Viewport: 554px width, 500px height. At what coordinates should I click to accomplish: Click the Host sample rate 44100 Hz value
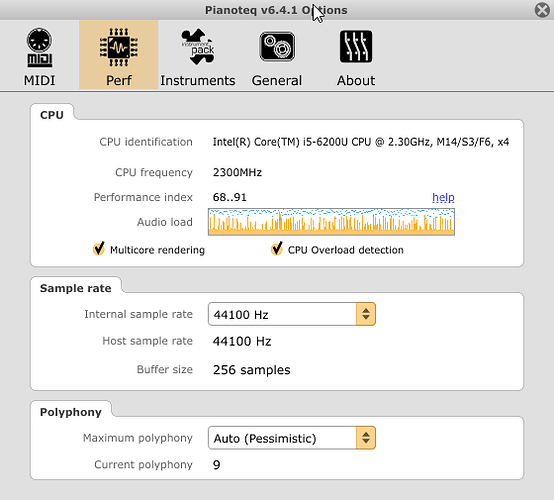tap(242, 341)
